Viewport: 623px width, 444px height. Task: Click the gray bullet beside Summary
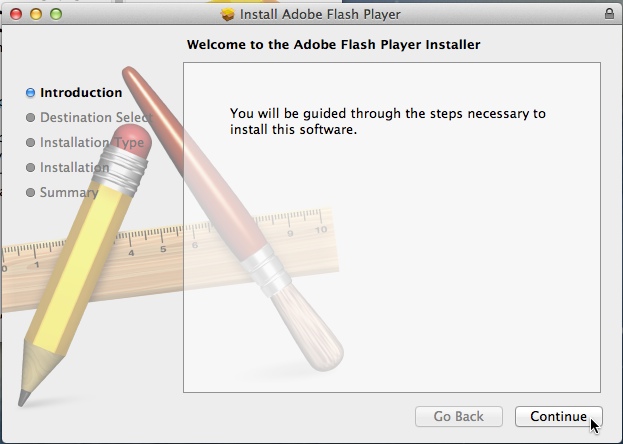click(x=31, y=193)
